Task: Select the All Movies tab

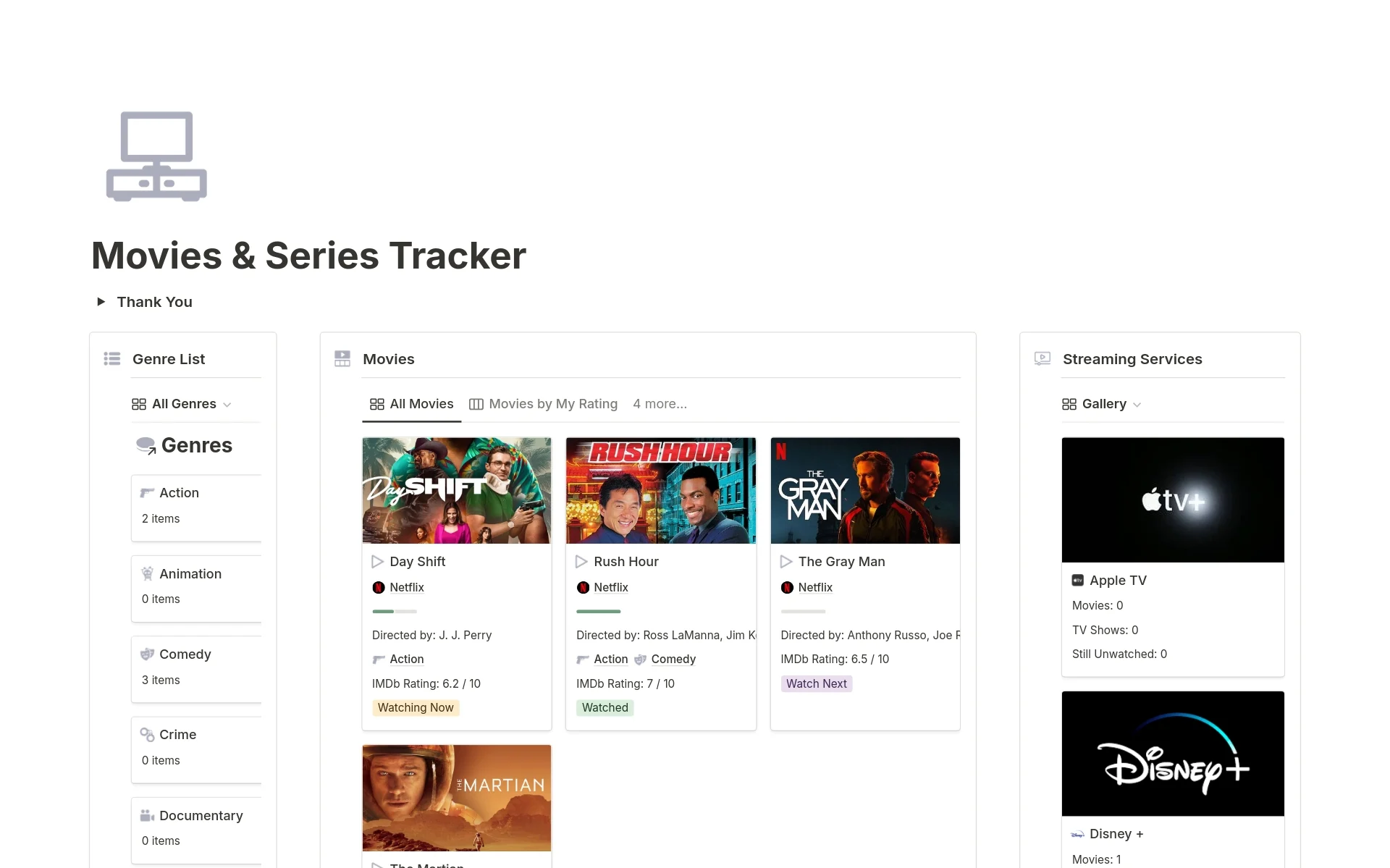Action: pyautogui.click(x=412, y=404)
